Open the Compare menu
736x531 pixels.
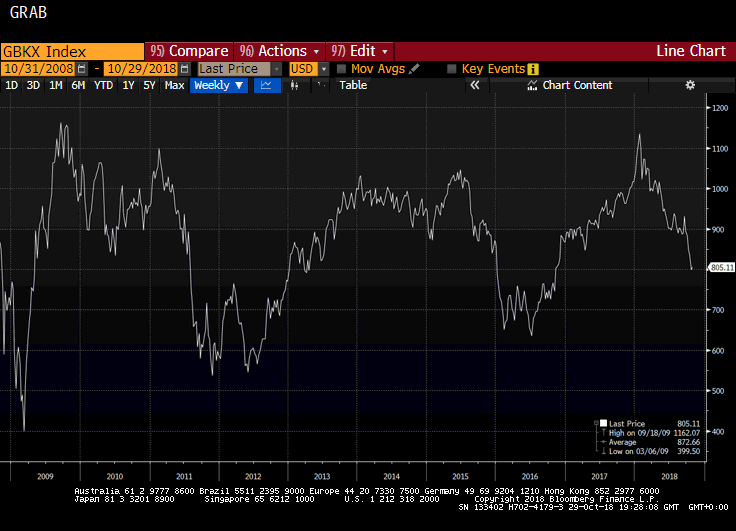coord(189,51)
